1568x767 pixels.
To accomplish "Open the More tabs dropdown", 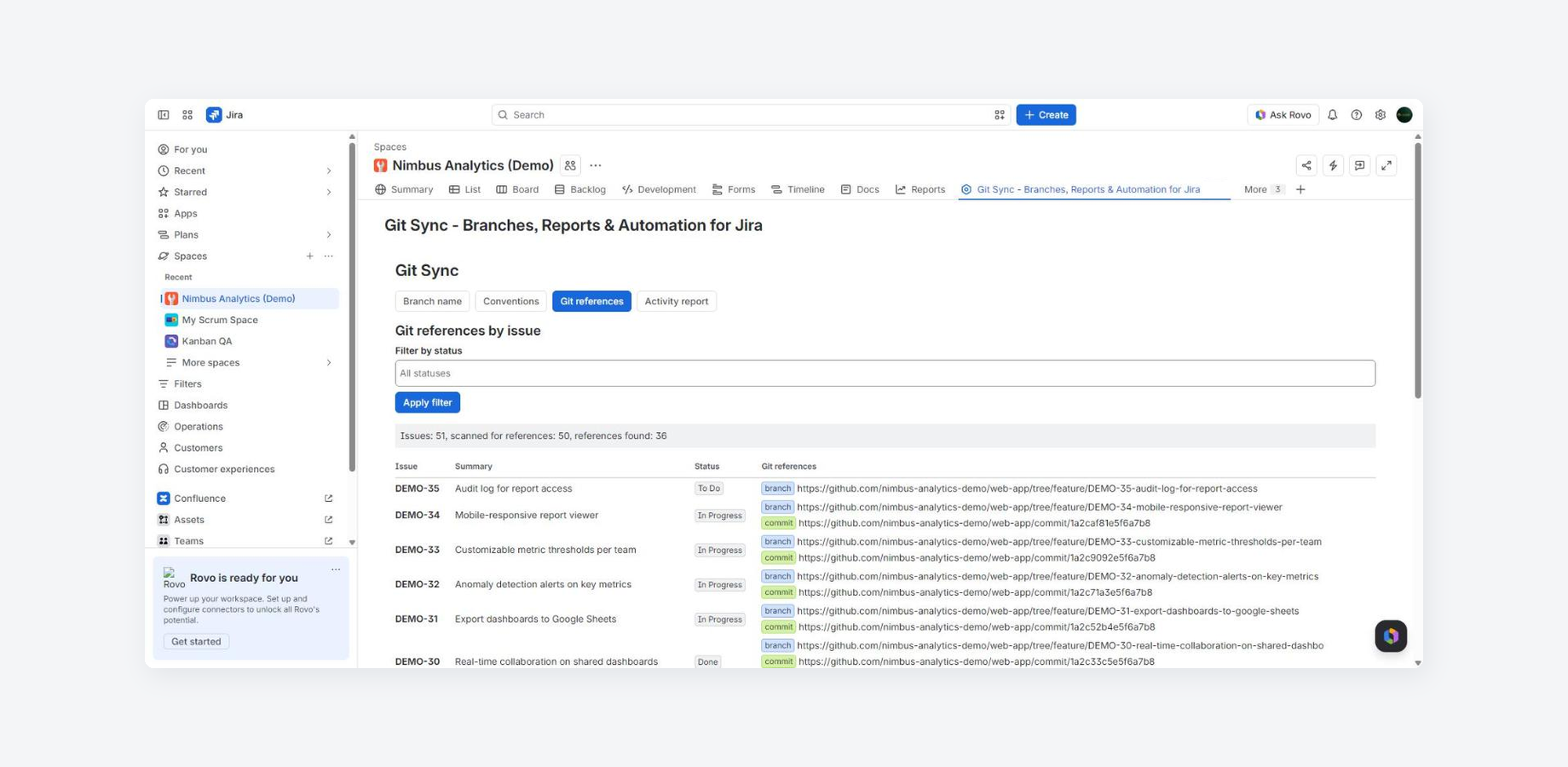I will pos(1263,189).
